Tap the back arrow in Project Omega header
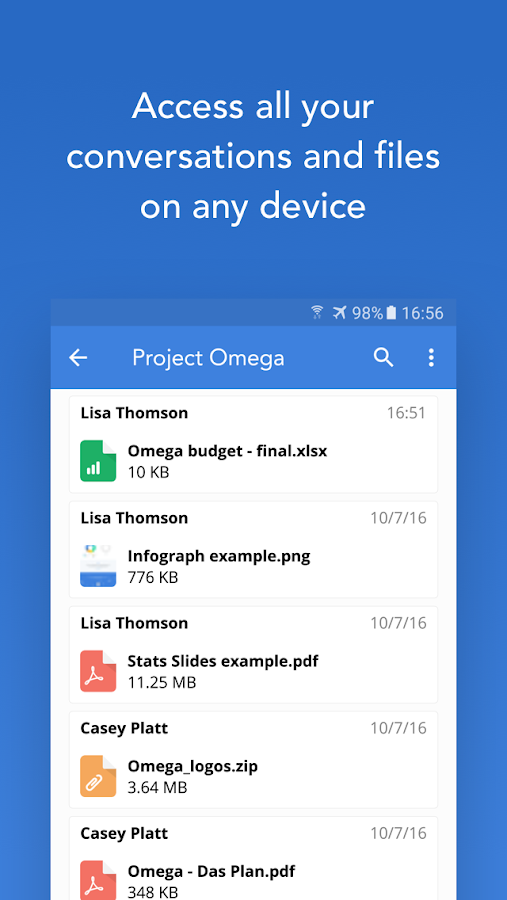The image size is (507, 900). tap(78, 358)
